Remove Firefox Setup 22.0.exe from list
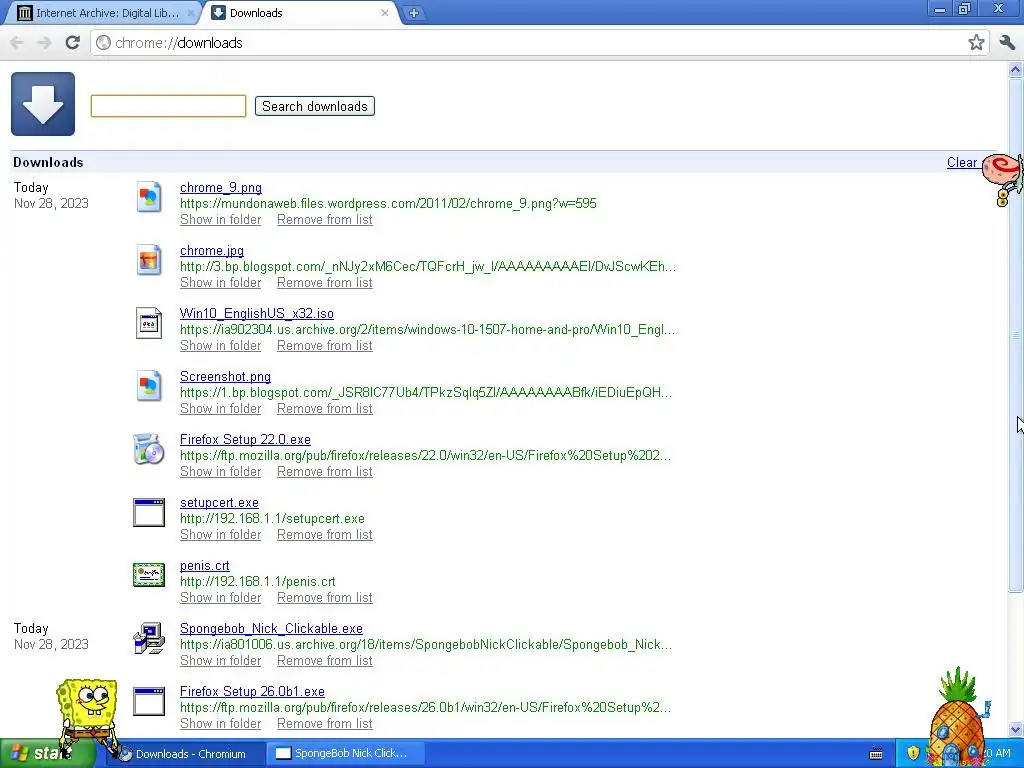 coord(325,472)
